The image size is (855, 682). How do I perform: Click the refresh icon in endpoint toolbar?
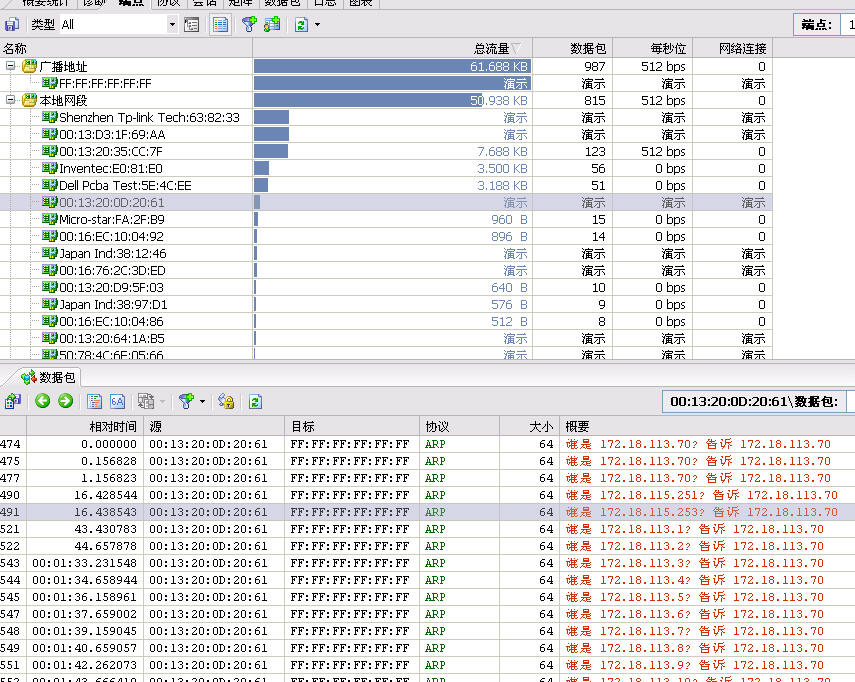point(301,24)
